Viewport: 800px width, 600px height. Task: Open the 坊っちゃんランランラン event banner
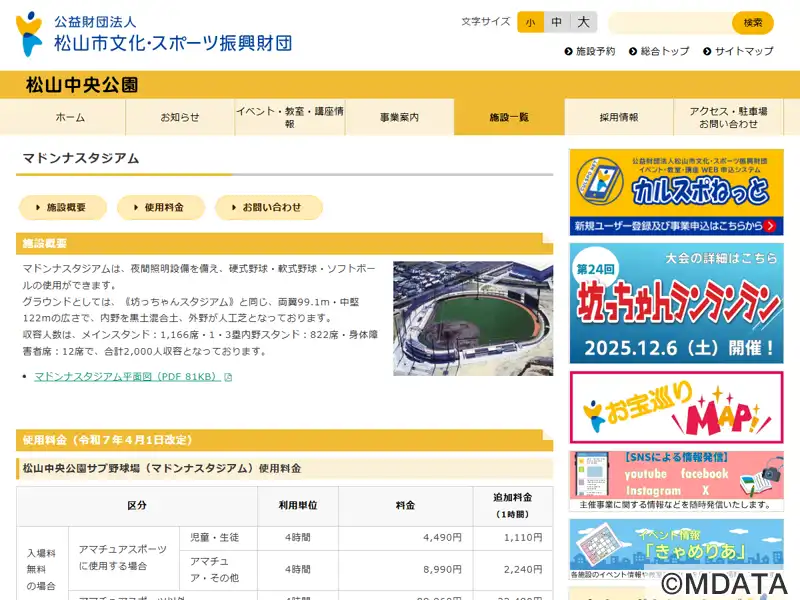point(677,304)
